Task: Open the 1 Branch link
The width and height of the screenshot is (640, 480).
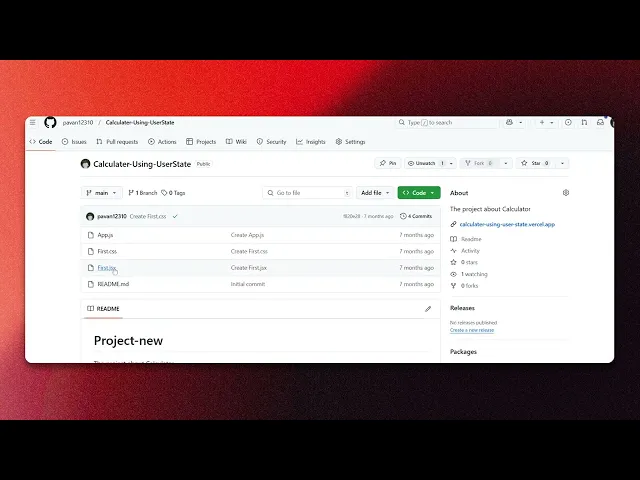Action: pyautogui.click(x=143, y=193)
